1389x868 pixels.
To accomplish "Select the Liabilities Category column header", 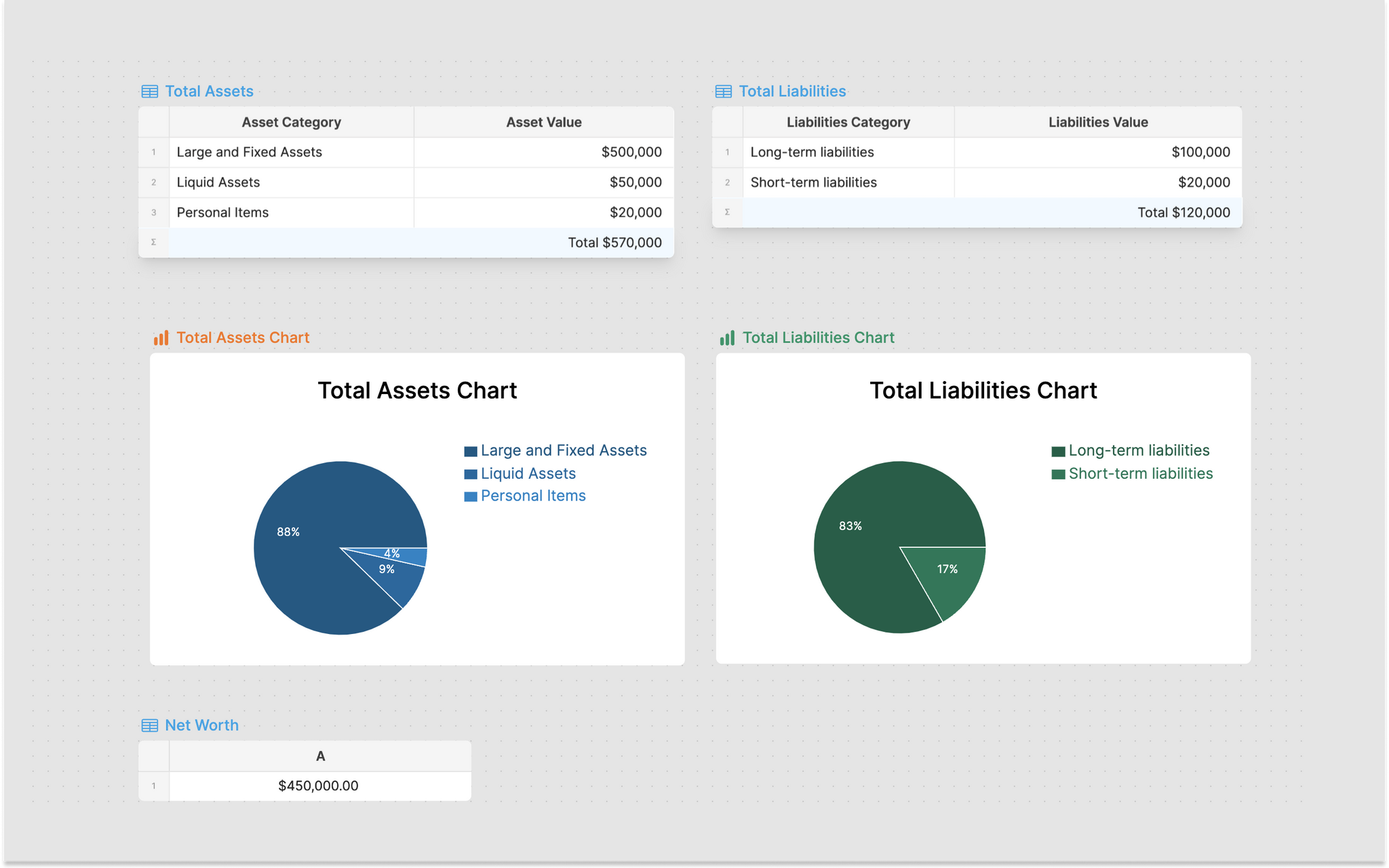I will pos(848,122).
